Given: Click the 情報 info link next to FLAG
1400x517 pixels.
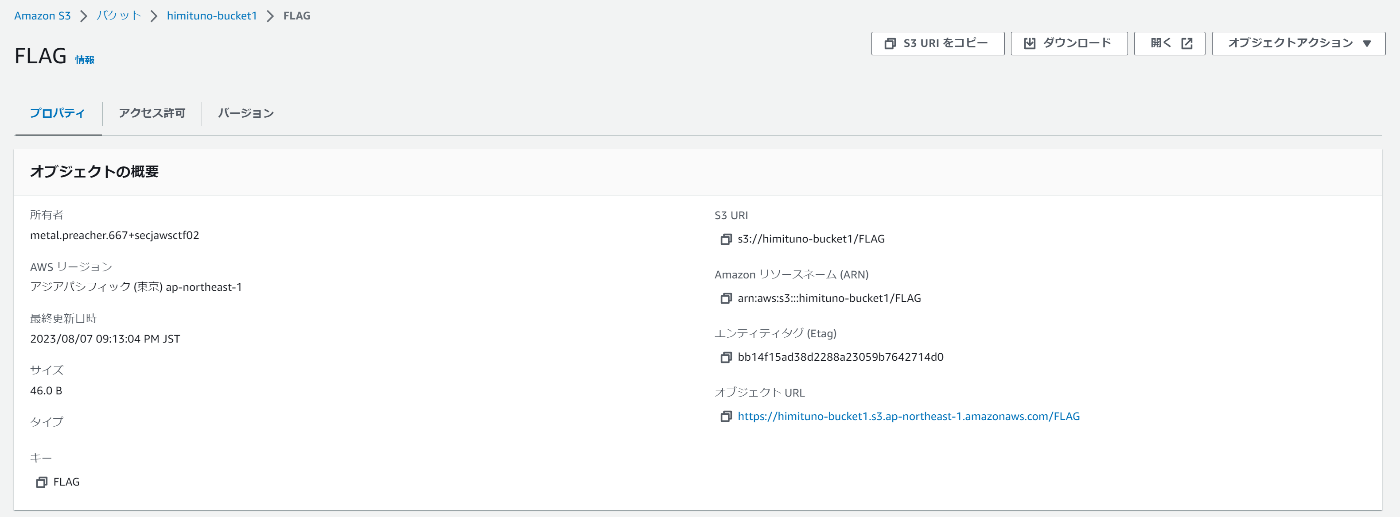Looking at the screenshot, I should pos(85,60).
